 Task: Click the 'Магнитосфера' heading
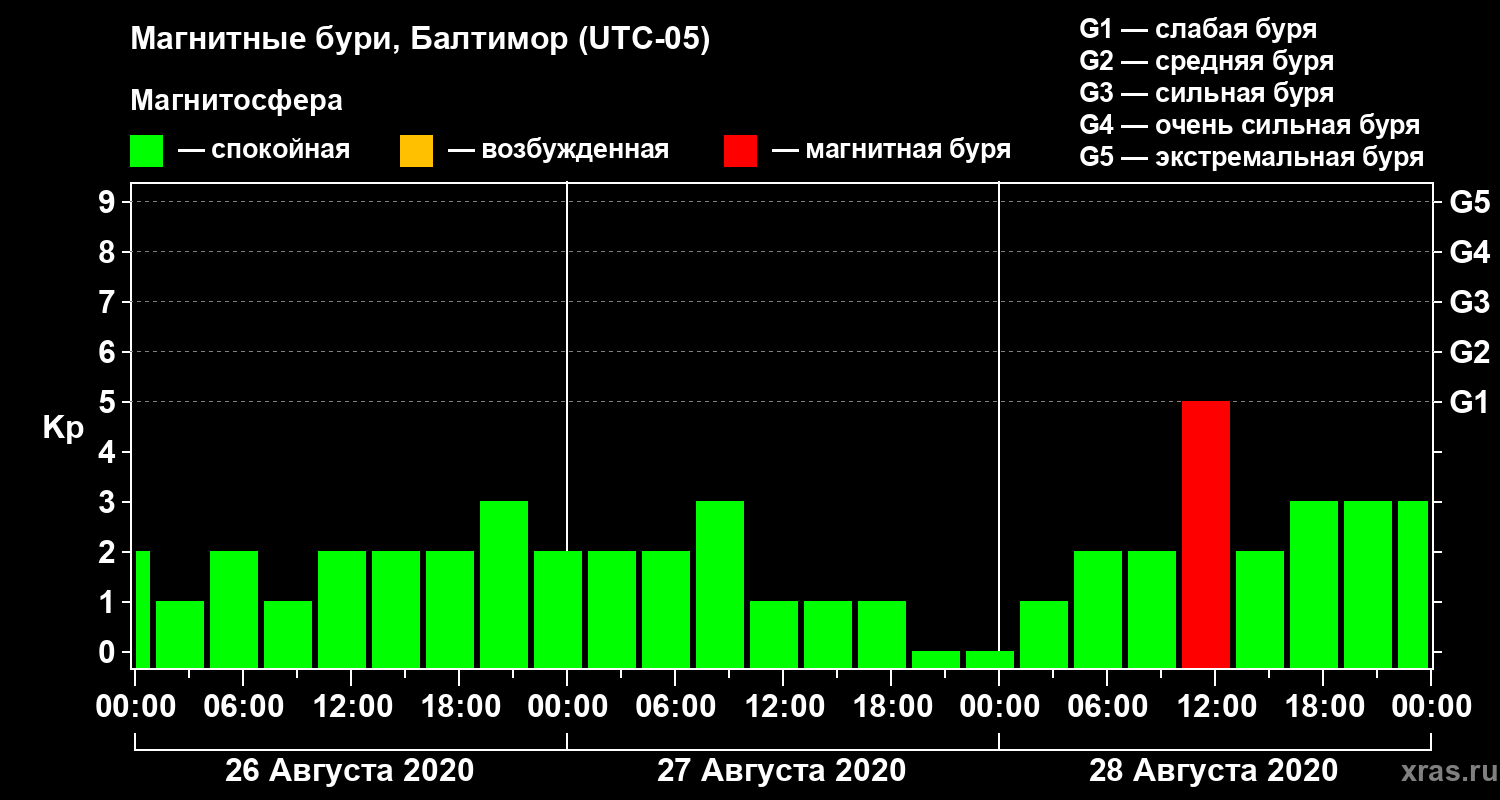pyautogui.click(x=236, y=101)
